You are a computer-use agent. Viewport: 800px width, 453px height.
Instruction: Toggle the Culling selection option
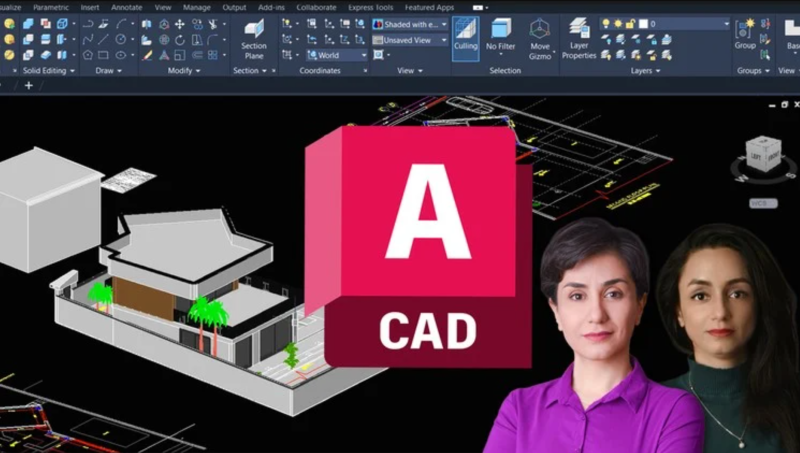(465, 38)
